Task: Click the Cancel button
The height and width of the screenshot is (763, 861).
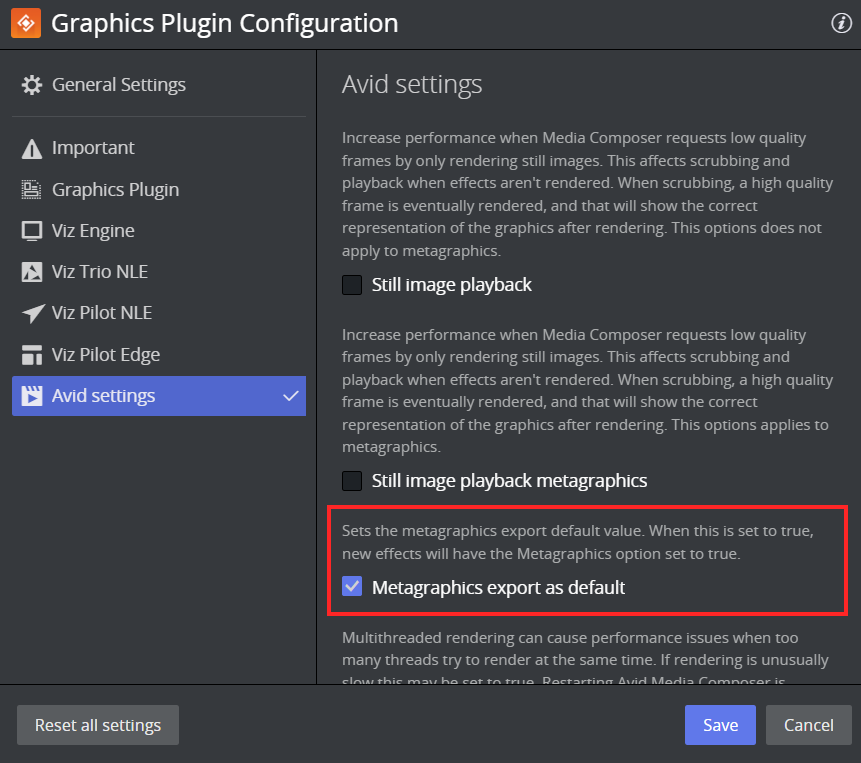Action: (808, 725)
